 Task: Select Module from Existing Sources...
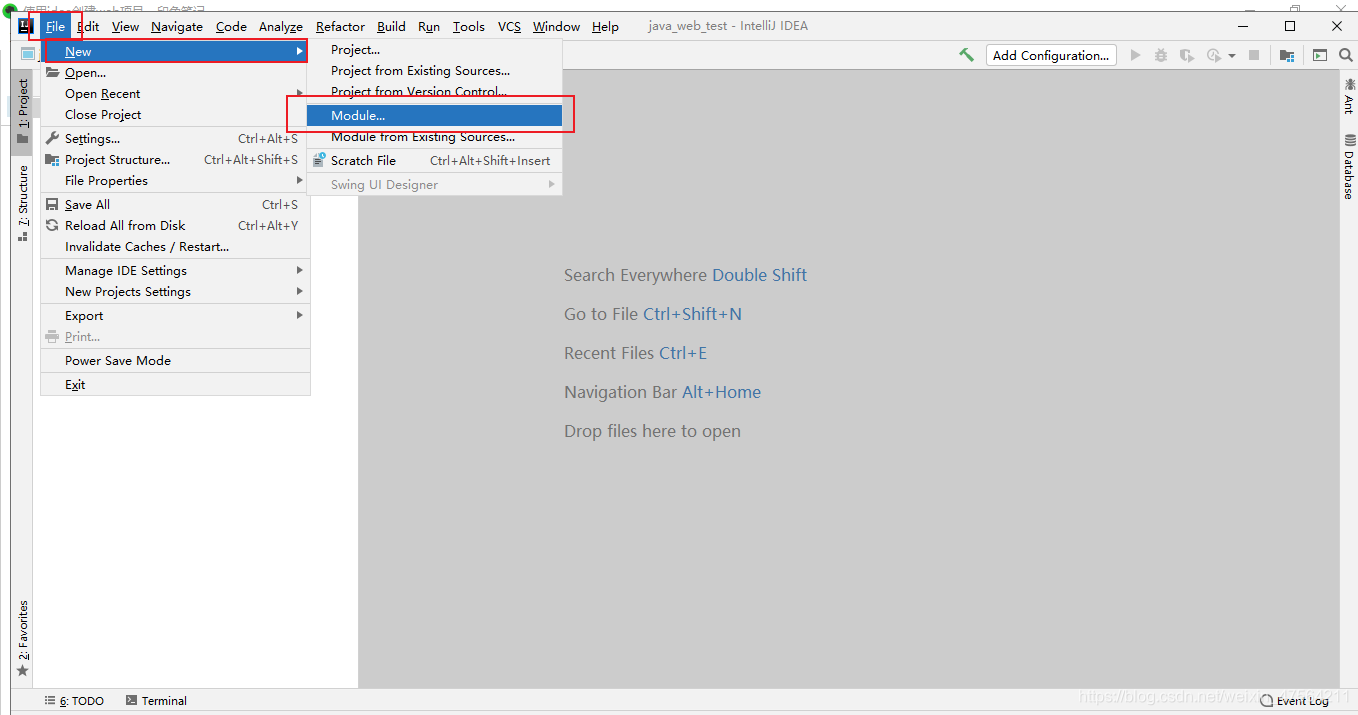click(434, 136)
